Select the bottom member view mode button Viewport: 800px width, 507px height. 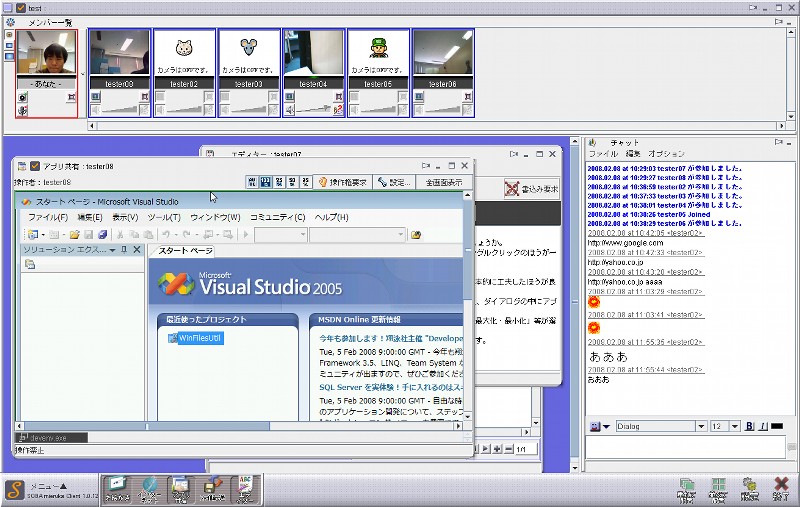click(x=9, y=56)
